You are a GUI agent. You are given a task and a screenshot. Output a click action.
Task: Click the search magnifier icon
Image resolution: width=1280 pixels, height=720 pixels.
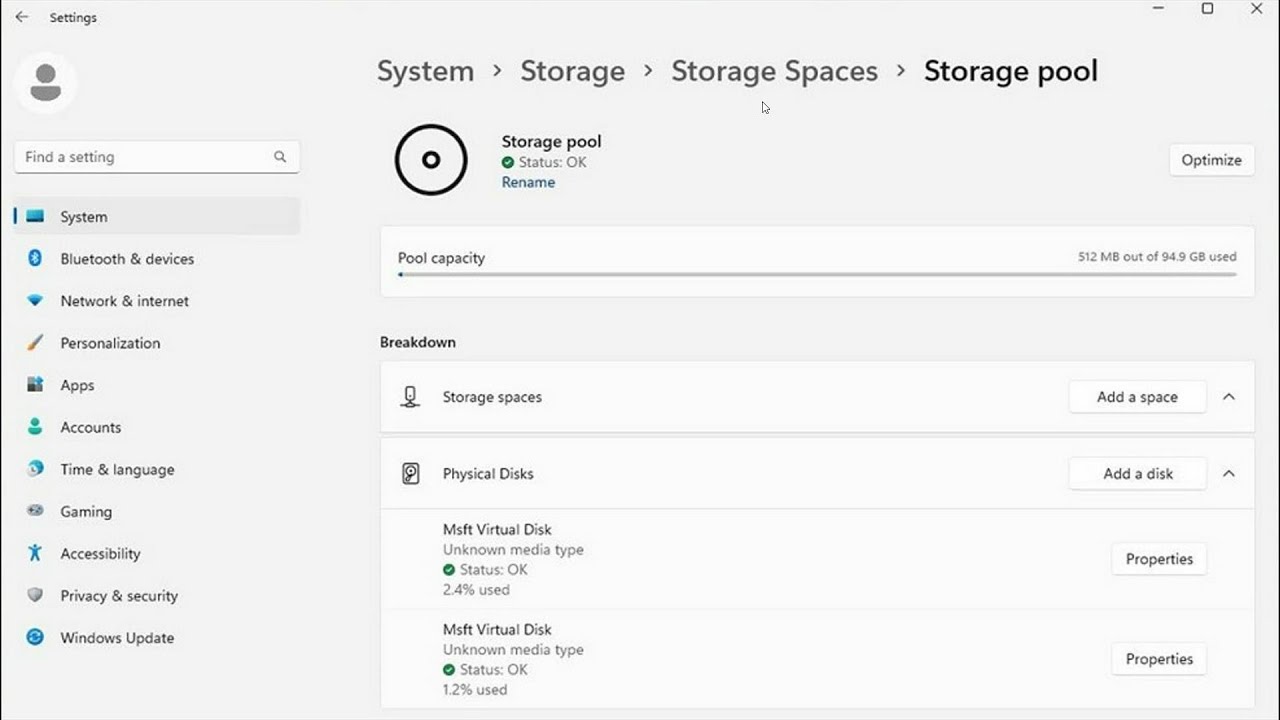(x=280, y=157)
